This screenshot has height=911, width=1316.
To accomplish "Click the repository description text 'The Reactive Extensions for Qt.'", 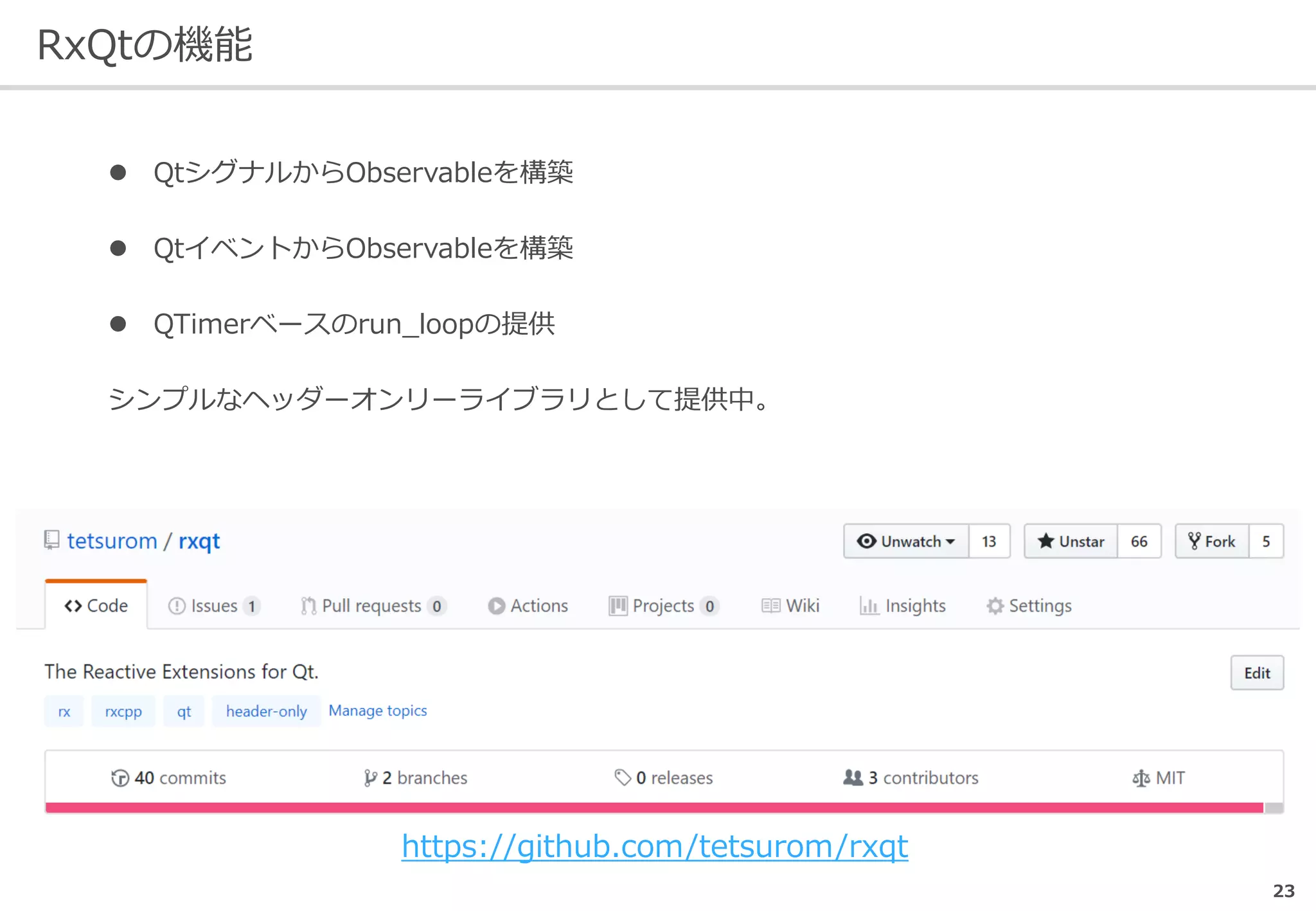I will click(181, 672).
